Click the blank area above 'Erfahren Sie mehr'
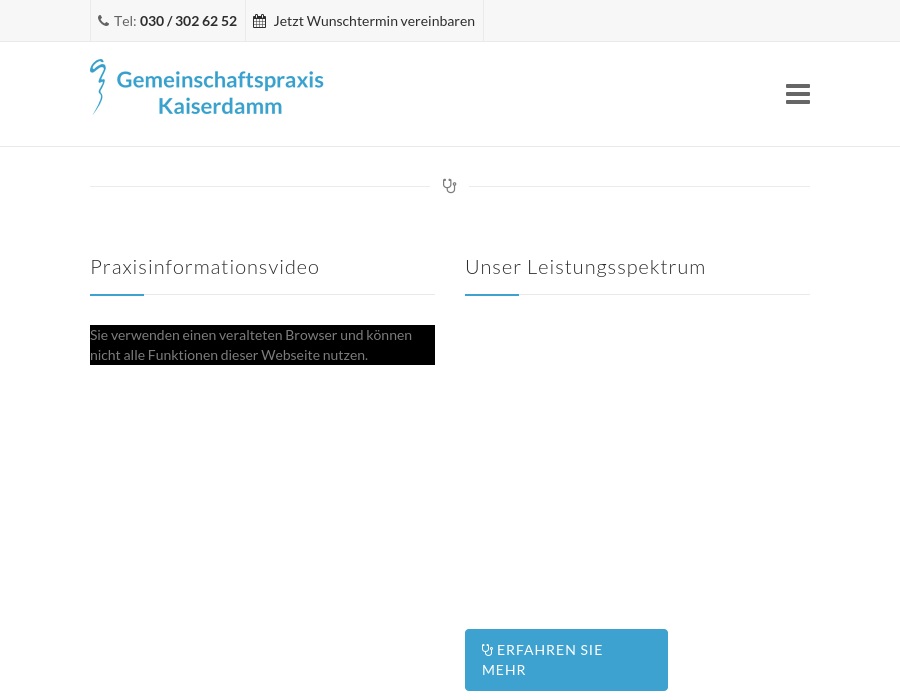This screenshot has width=900, height=700. tap(637, 460)
